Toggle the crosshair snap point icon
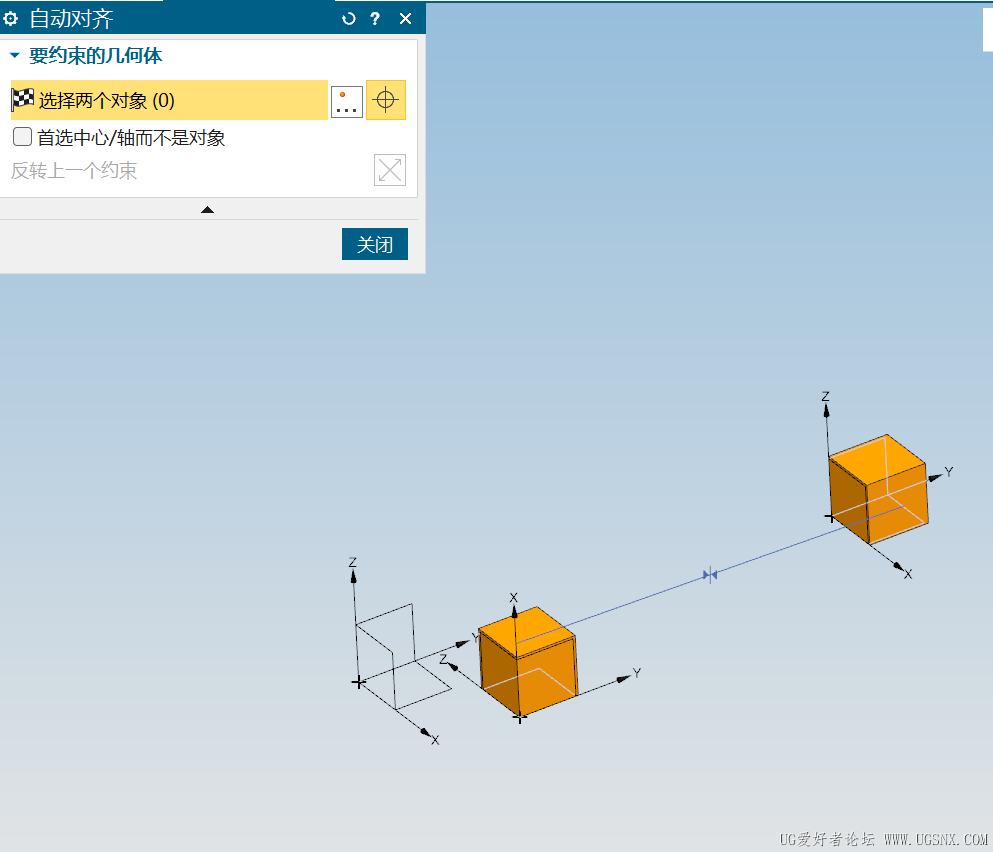The image size is (993, 852). tap(386, 100)
